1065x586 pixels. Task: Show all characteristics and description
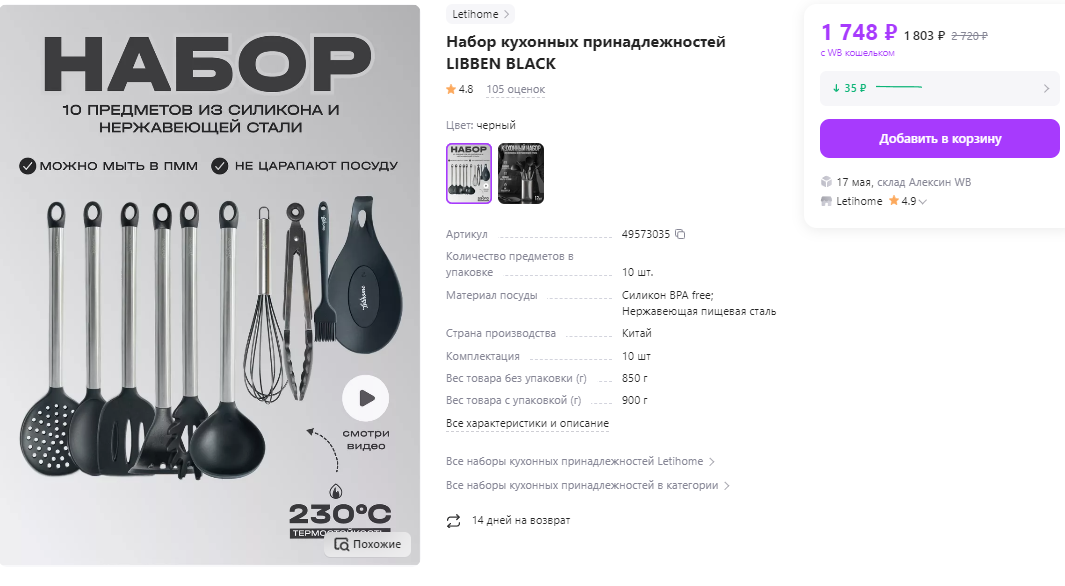527,424
